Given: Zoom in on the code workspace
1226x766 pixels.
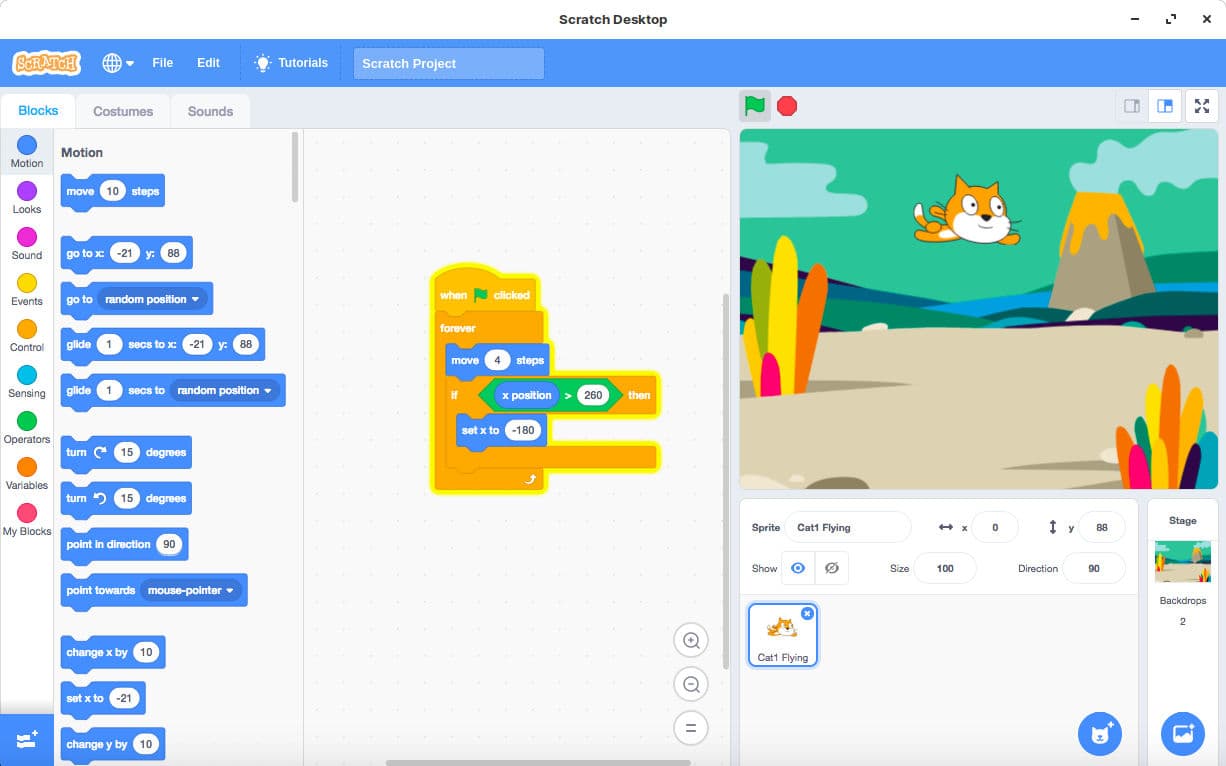Looking at the screenshot, I should coord(691,640).
